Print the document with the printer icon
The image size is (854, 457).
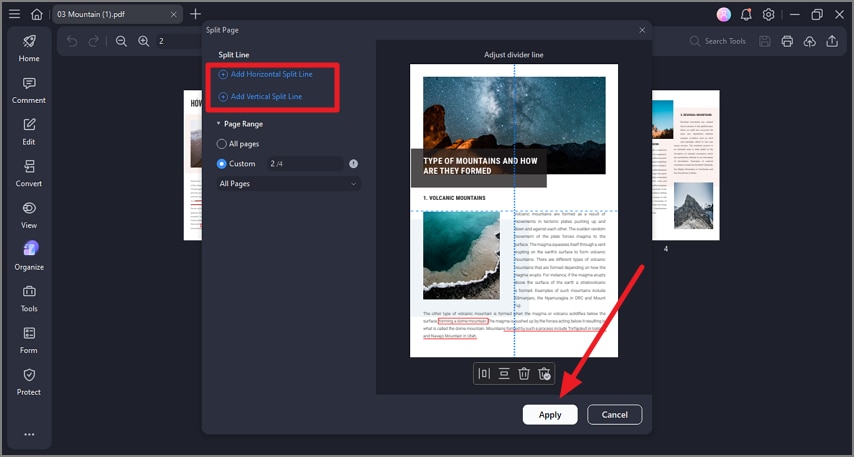click(x=787, y=41)
